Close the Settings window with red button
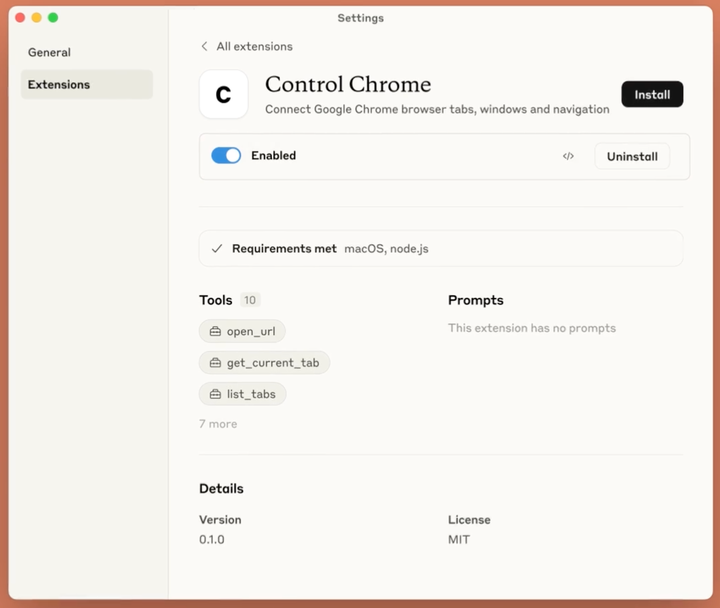 tap(20, 18)
